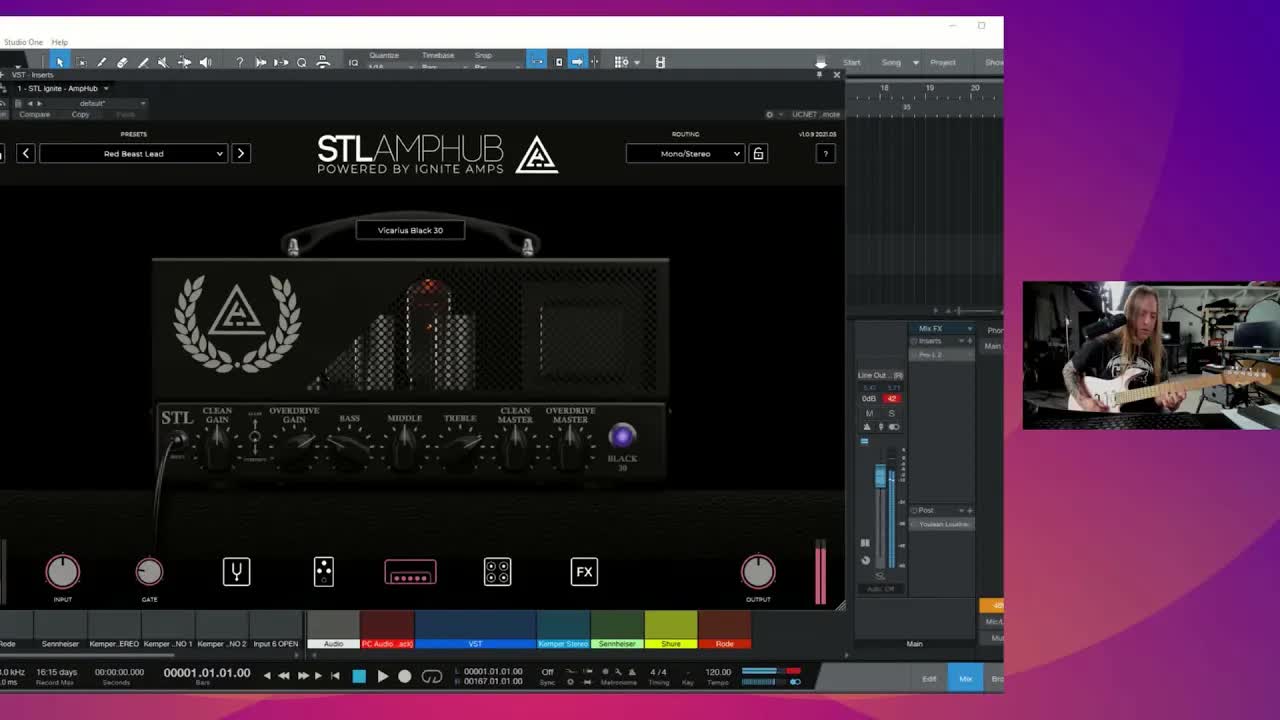Return to zero in transport
Image resolution: width=1280 pixels, height=720 pixels.
[x=334, y=677]
